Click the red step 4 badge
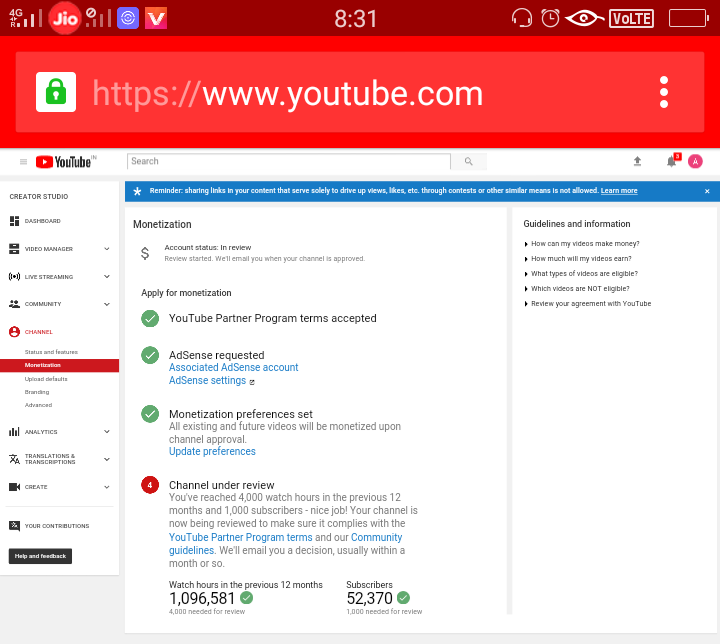720x644 pixels. coord(150,485)
